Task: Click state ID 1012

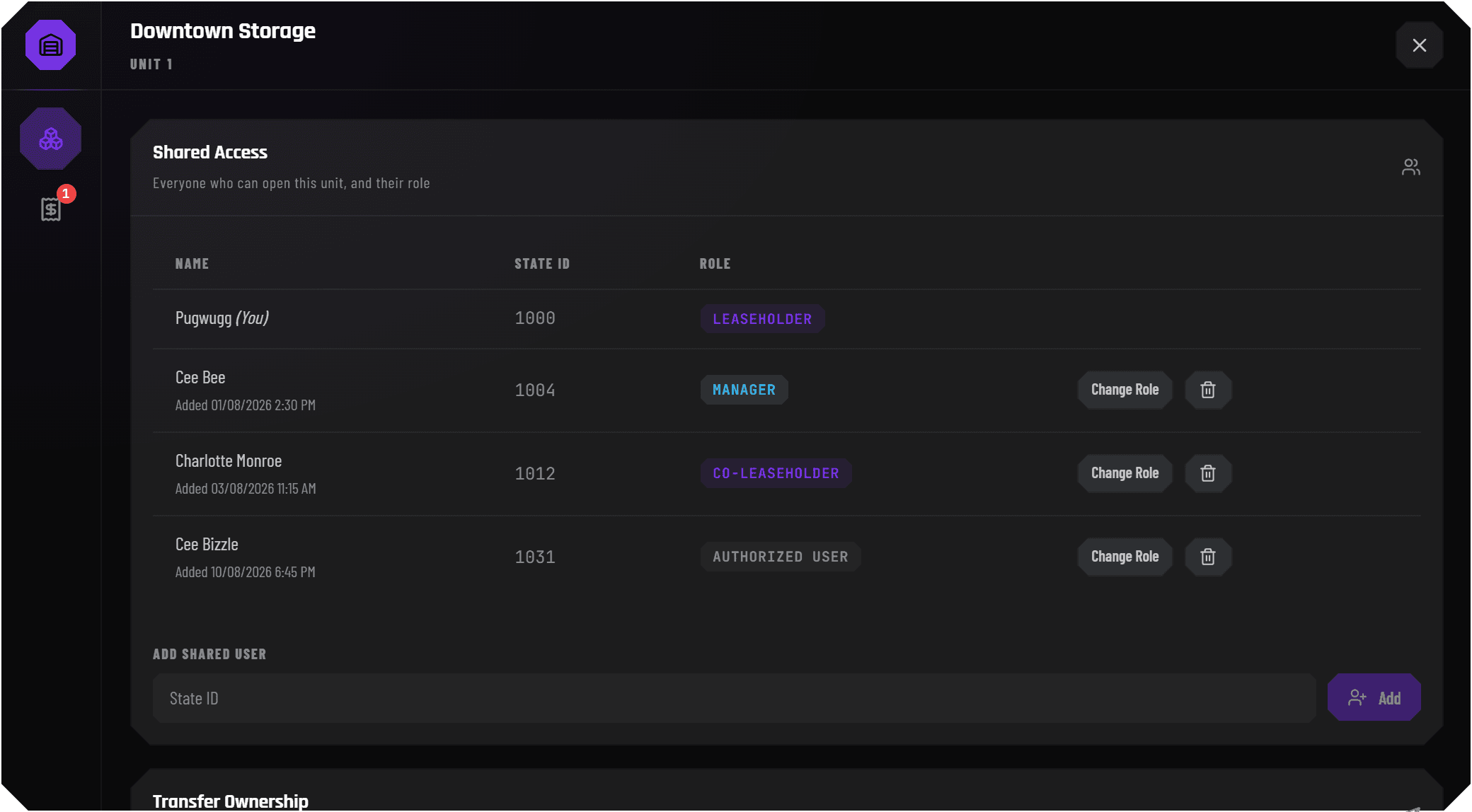Action: (x=535, y=474)
